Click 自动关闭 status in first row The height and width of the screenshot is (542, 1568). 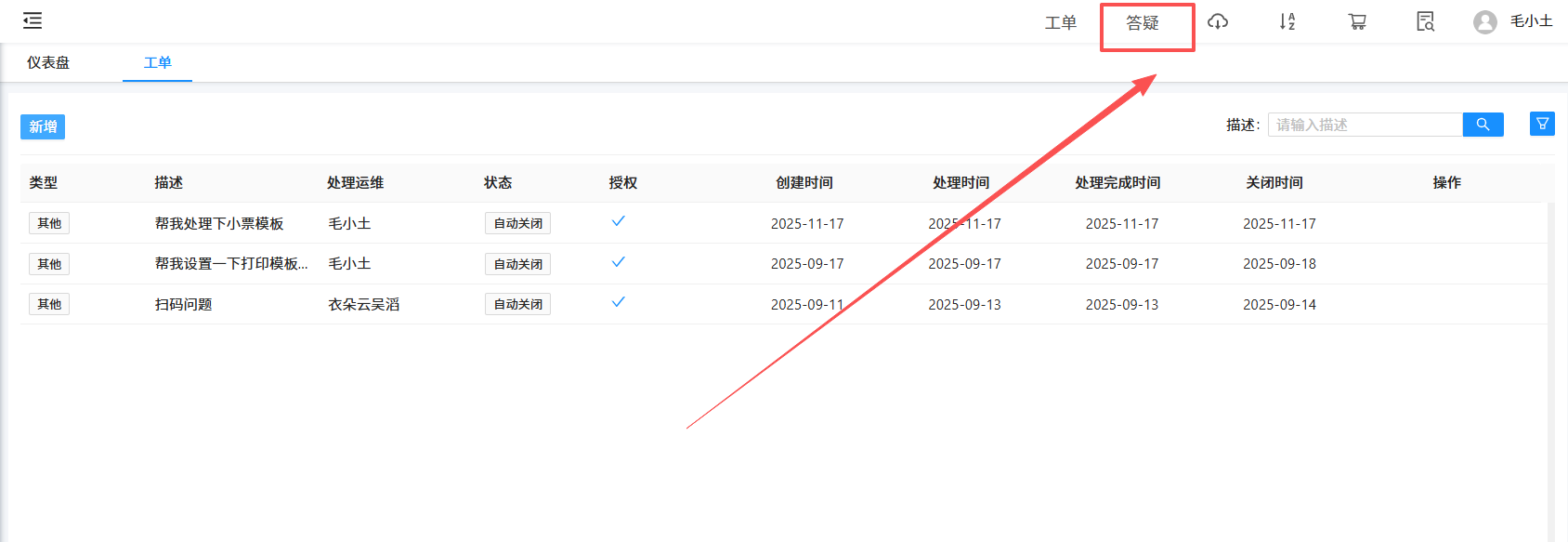click(517, 223)
